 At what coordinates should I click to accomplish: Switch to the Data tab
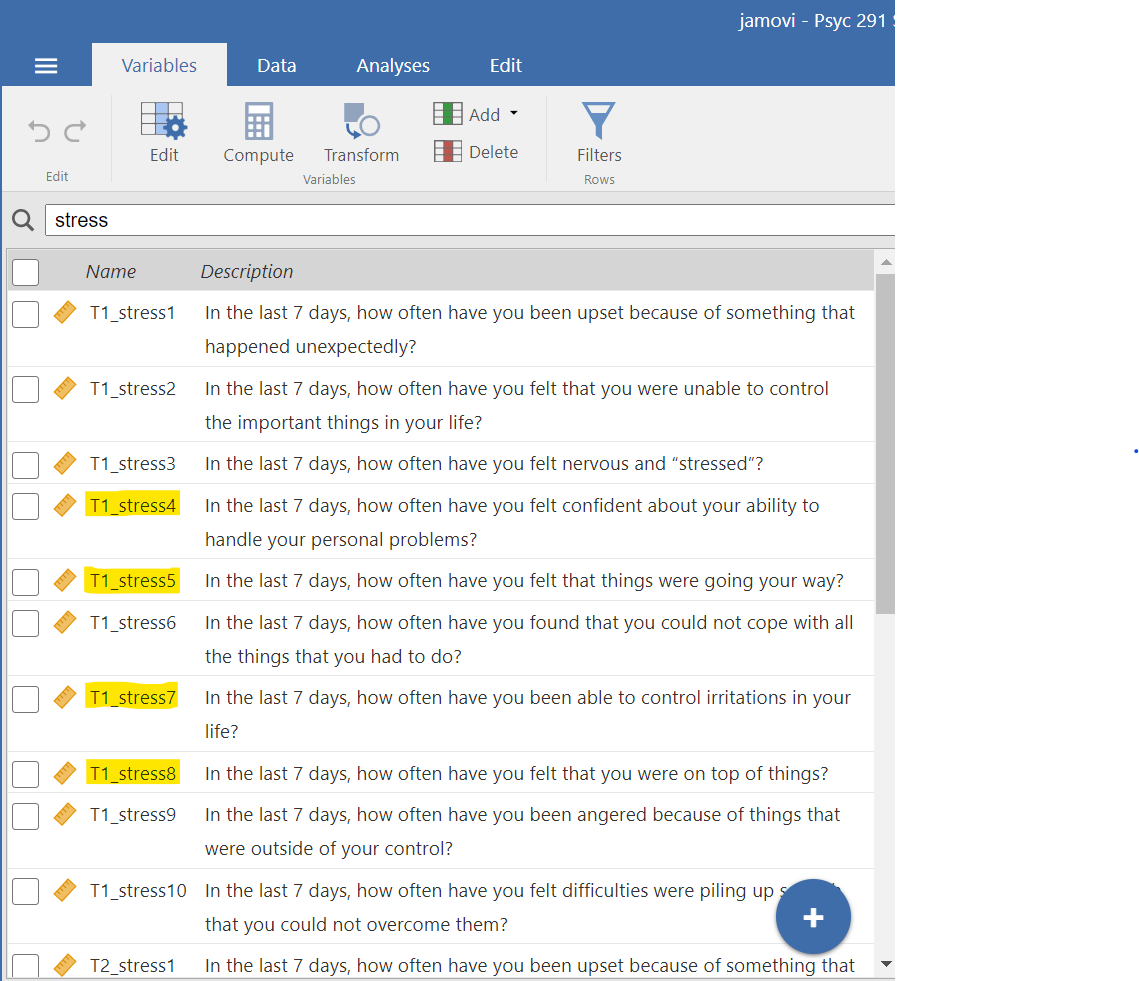click(277, 65)
